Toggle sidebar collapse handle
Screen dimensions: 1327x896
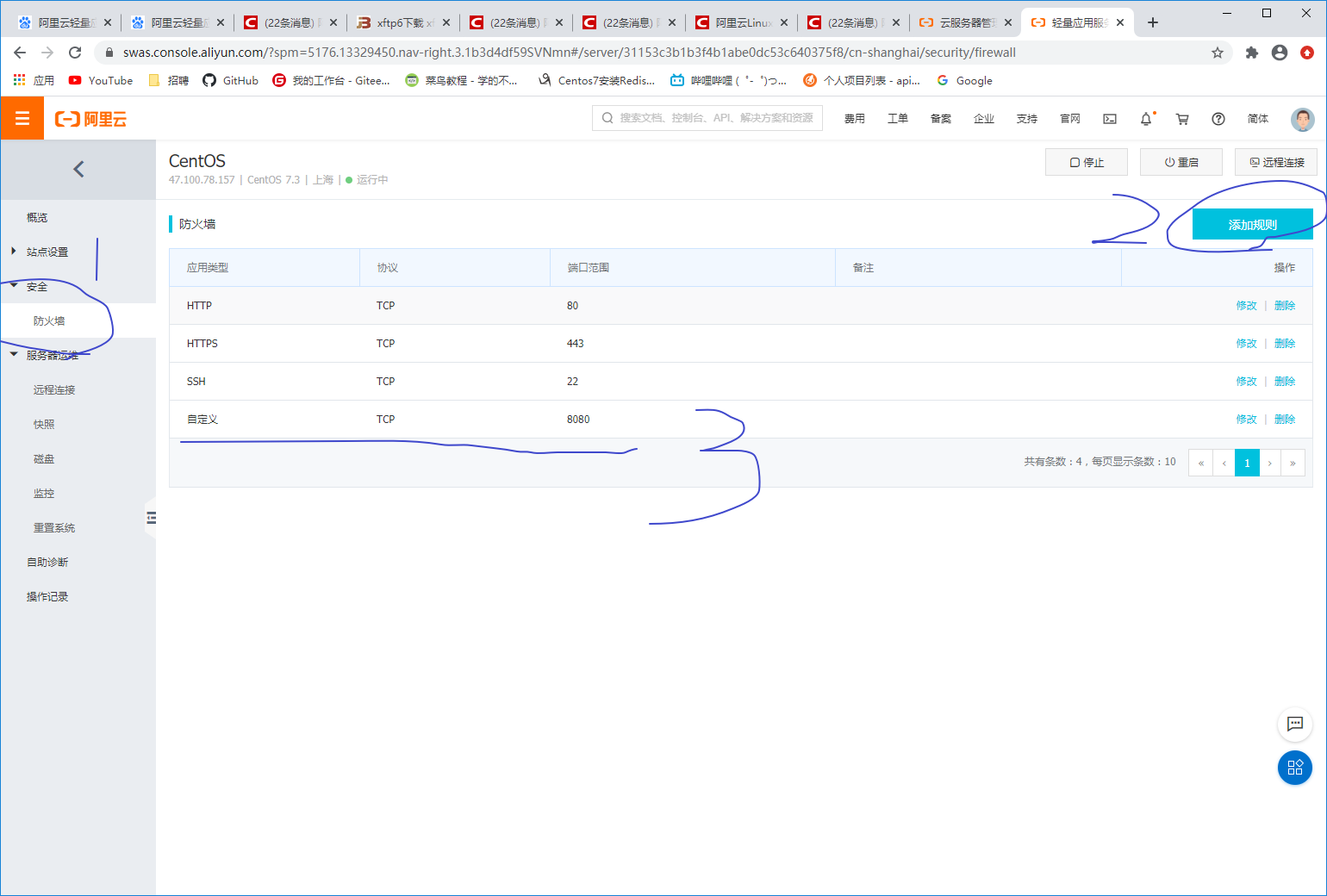(151, 518)
